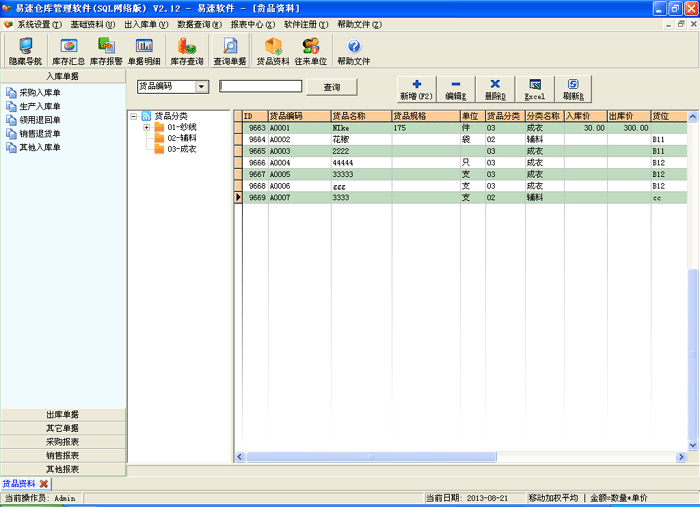700x507 pixels.
Task: Click the 单据明细 toolbar icon
Action: (x=144, y=51)
